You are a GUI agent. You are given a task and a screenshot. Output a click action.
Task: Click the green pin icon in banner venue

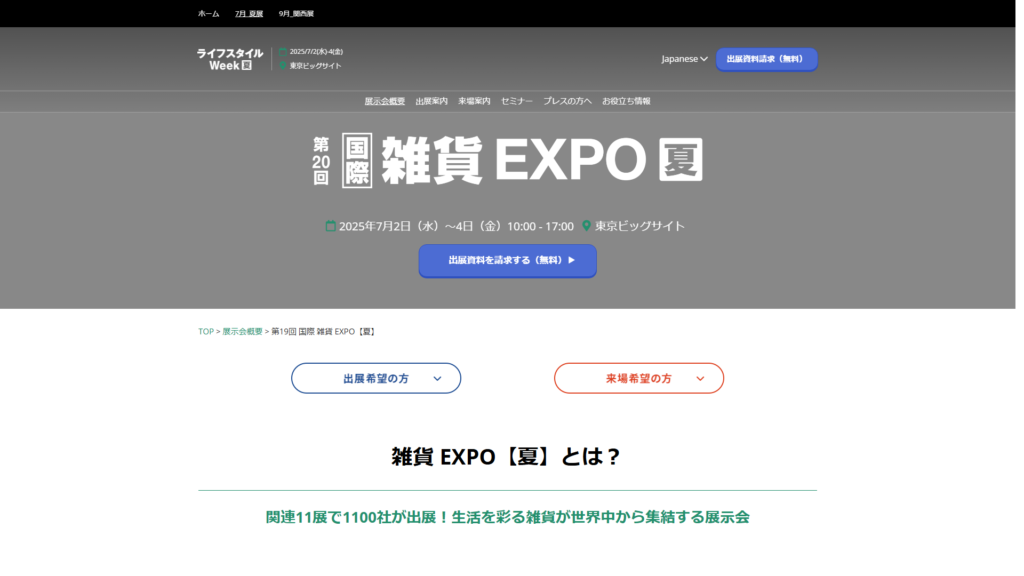pos(586,225)
